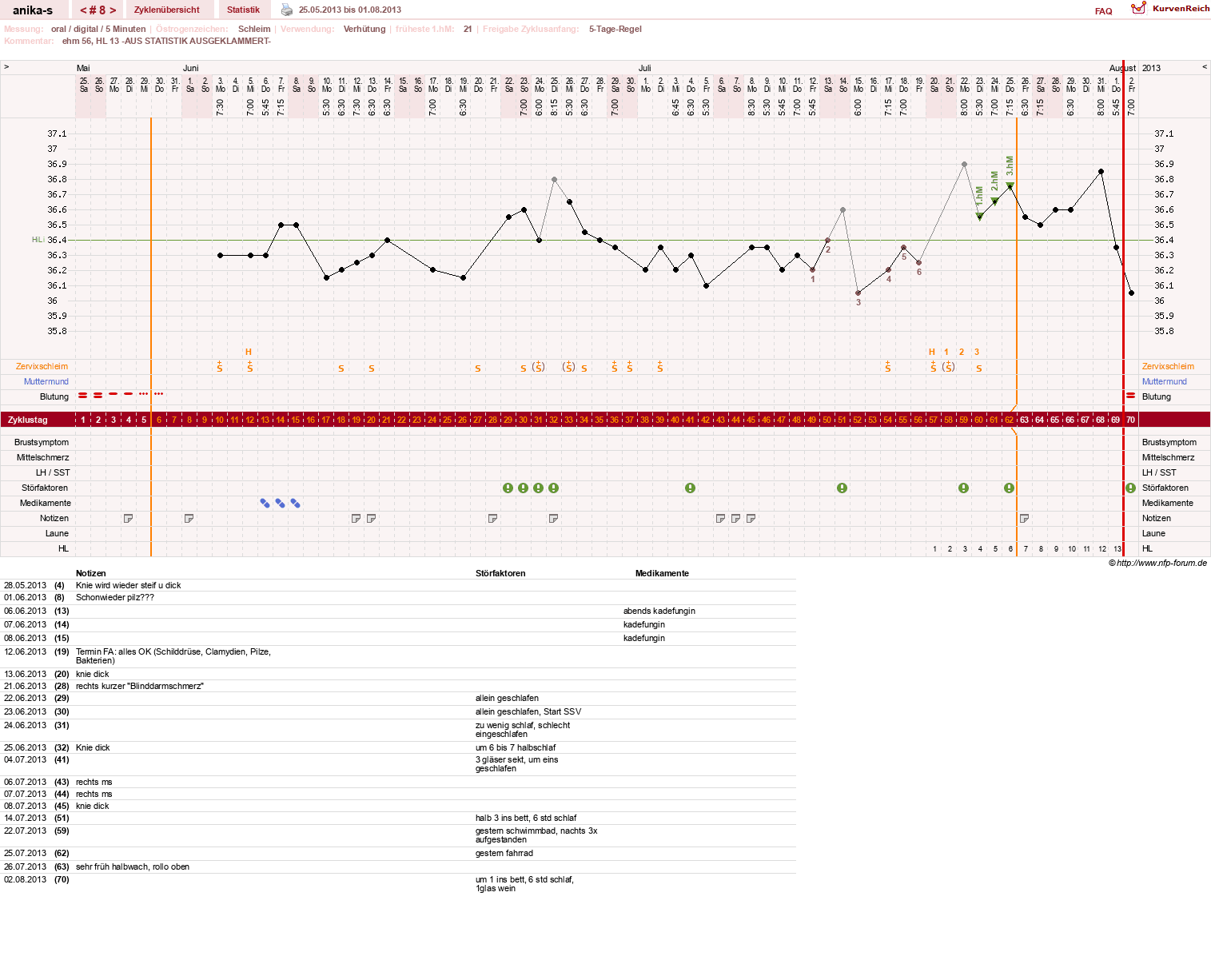Open the note icon on cycle day 4
Image resolution: width=1211 pixels, height=980 pixels.
[x=129, y=518]
